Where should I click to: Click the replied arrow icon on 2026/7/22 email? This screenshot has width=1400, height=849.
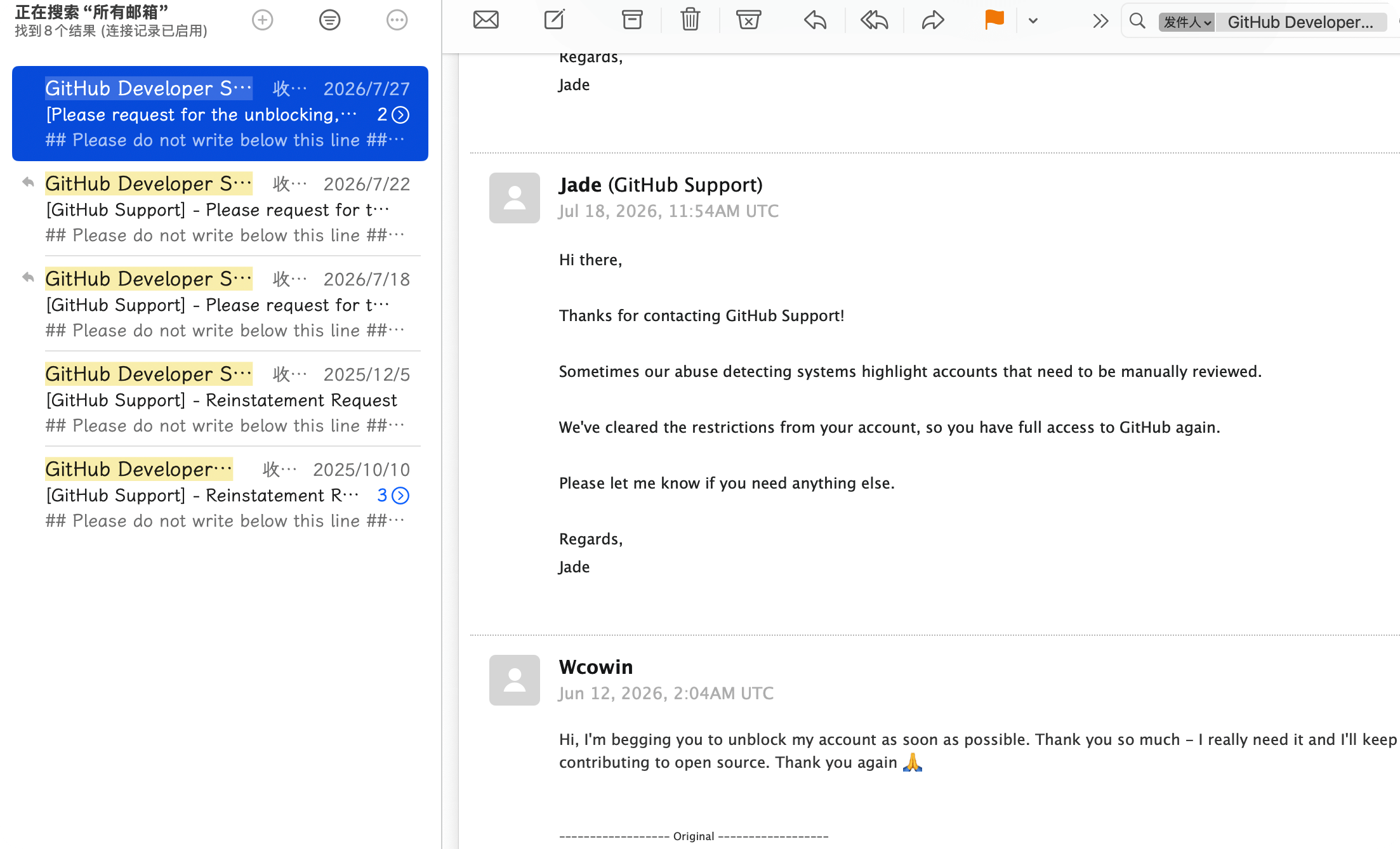pos(28,183)
